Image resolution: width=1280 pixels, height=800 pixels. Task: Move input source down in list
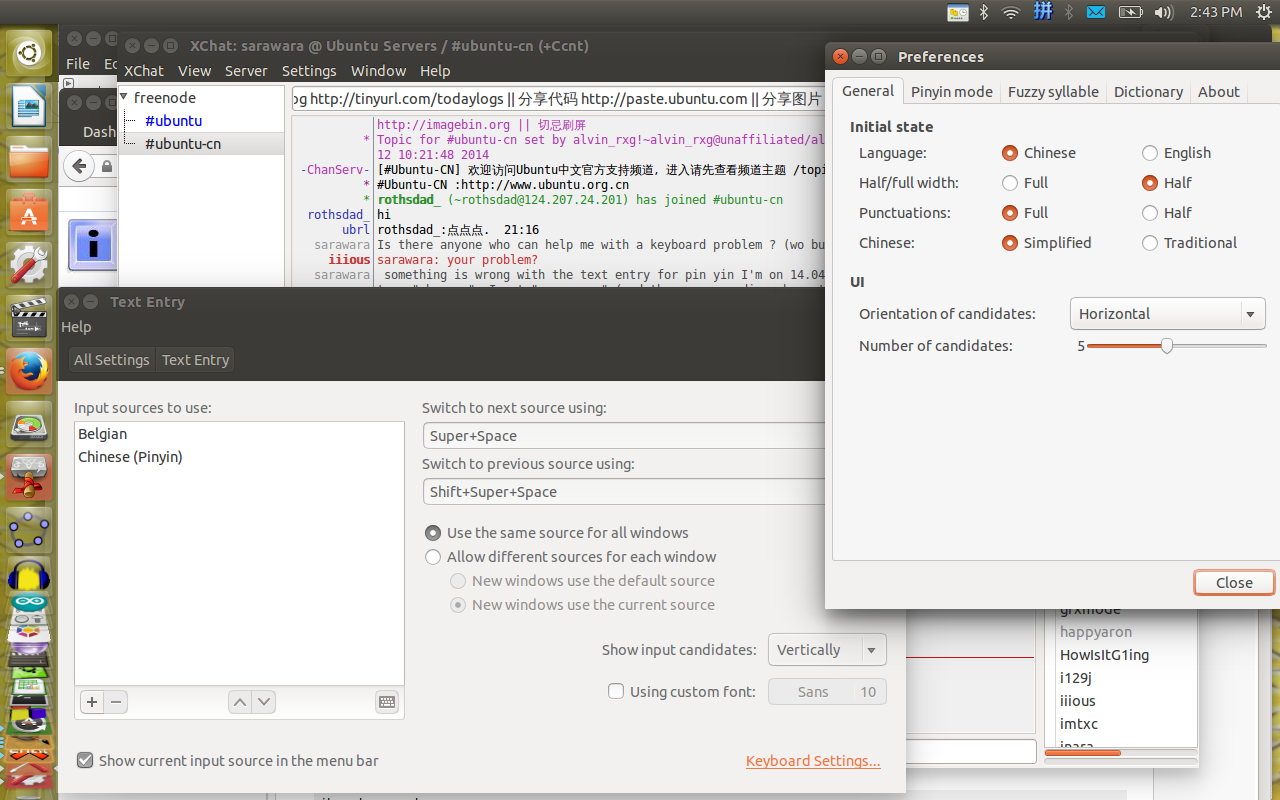(x=264, y=702)
